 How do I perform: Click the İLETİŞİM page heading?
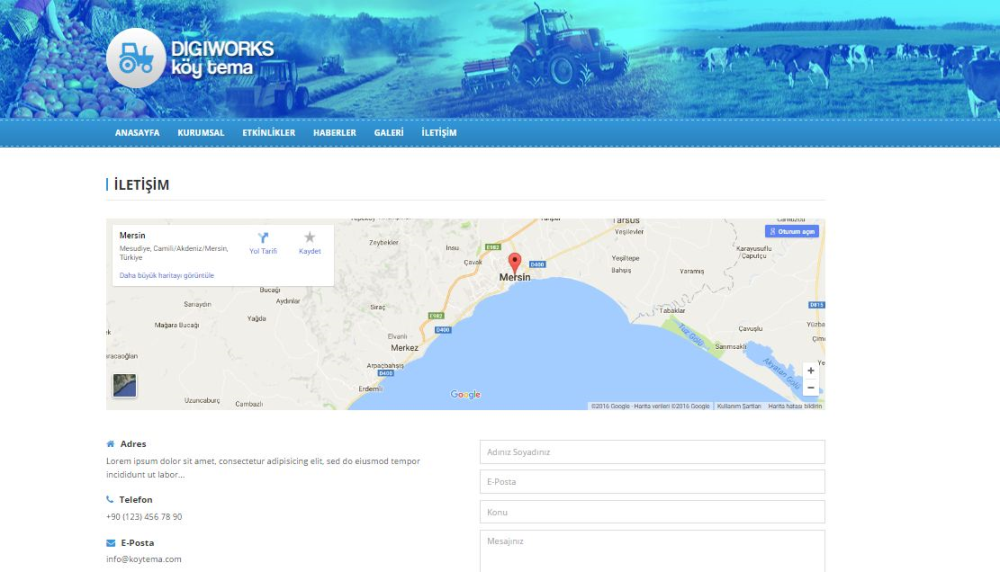(x=142, y=185)
